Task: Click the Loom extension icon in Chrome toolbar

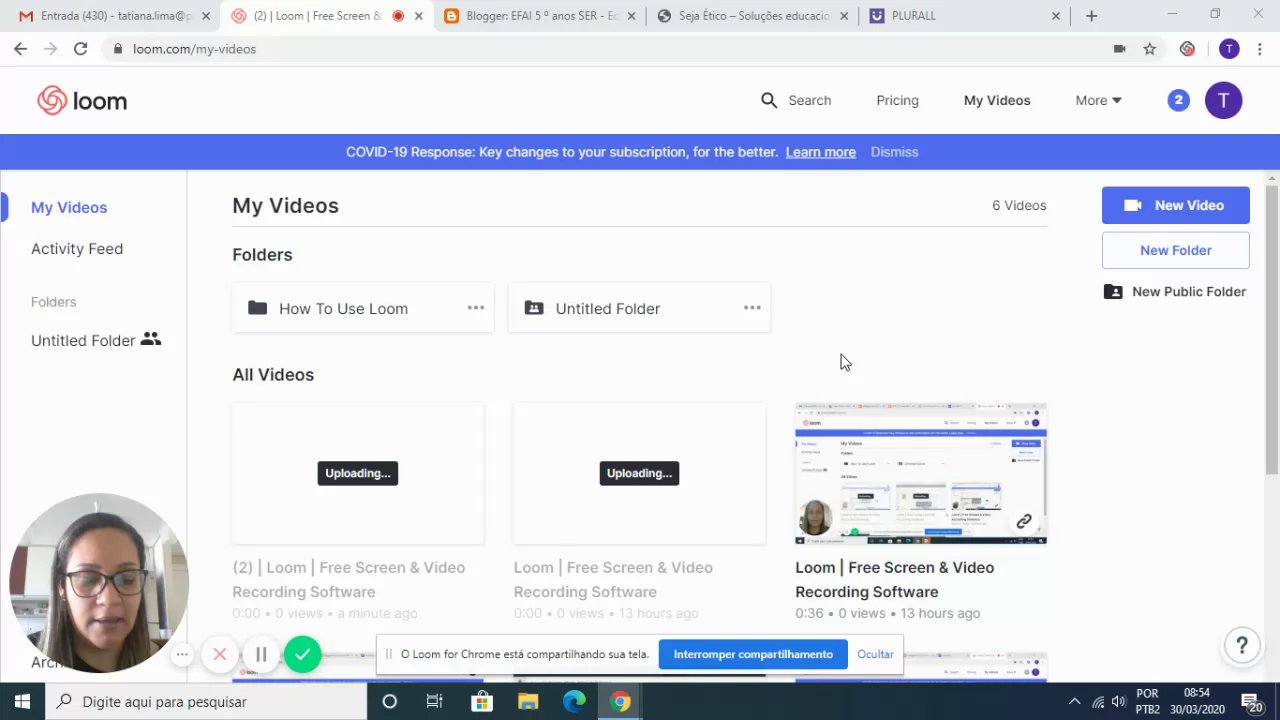Action: click(1187, 49)
